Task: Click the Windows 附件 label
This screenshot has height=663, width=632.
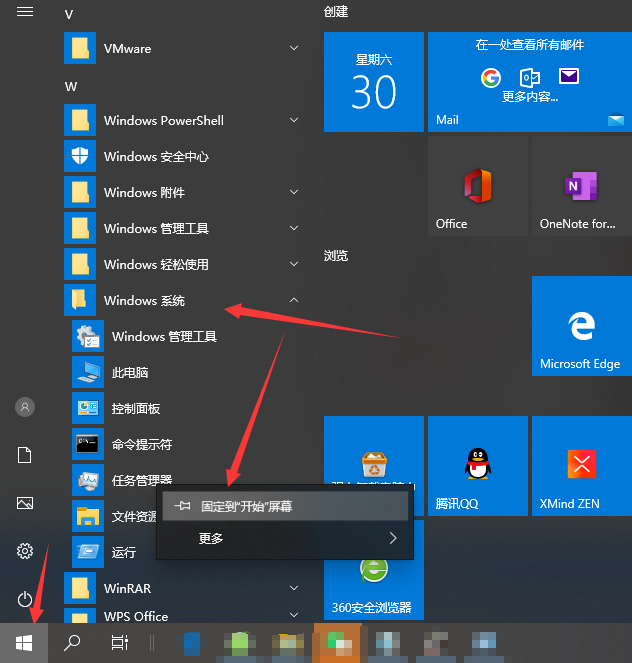Action: point(145,192)
